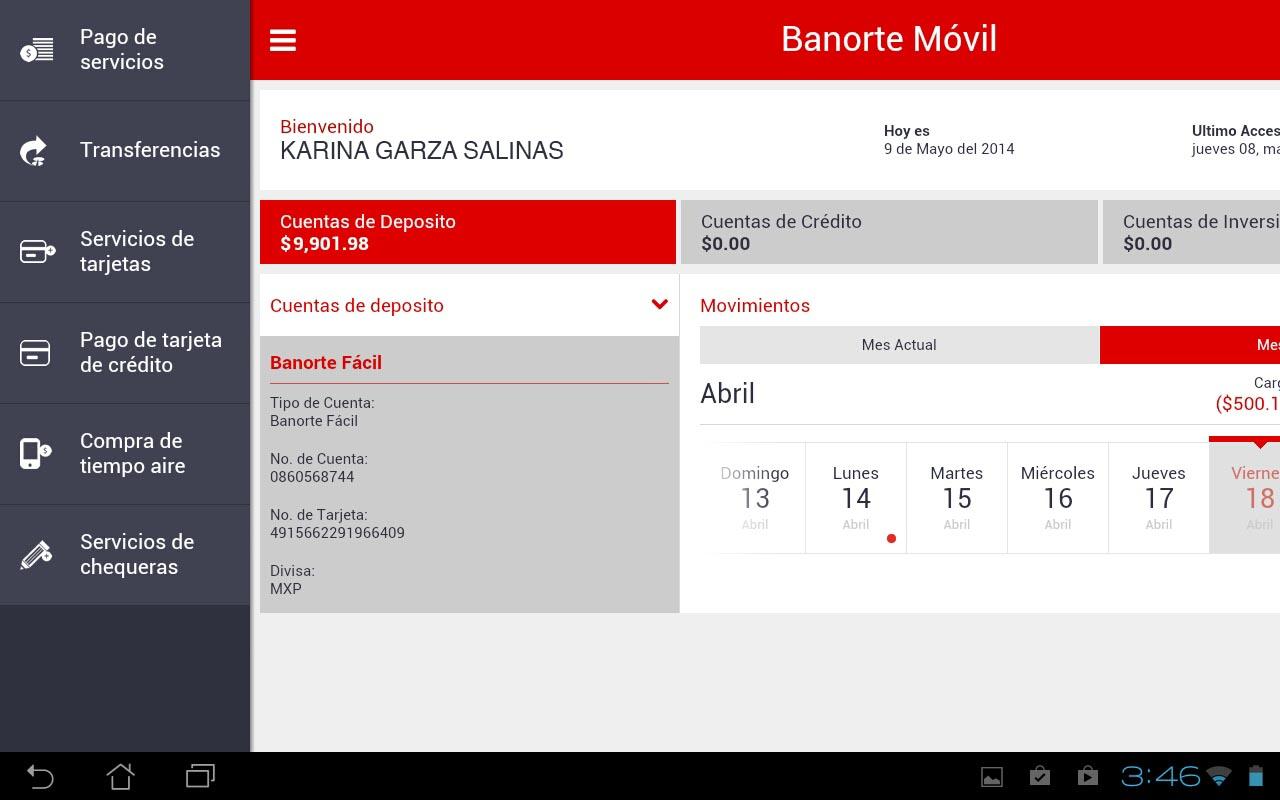1280x800 pixels.
Task: Tap the Pago de tarjeta de crédito icon
Action: click(x=35, y=353)
